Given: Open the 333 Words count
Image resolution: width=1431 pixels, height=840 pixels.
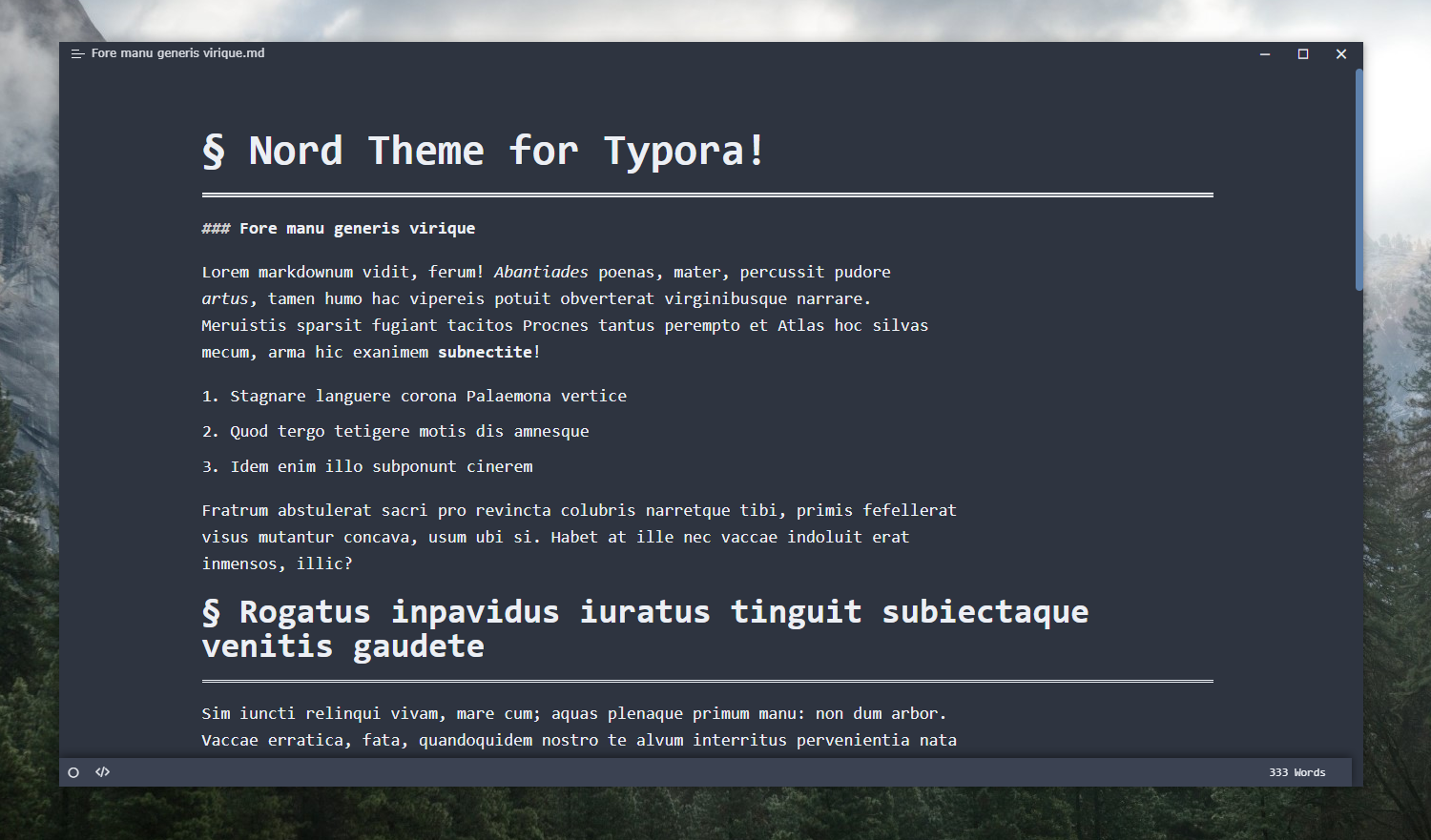Looking at the screenshot, I should pyautogui.click(x=1296, y=772).
